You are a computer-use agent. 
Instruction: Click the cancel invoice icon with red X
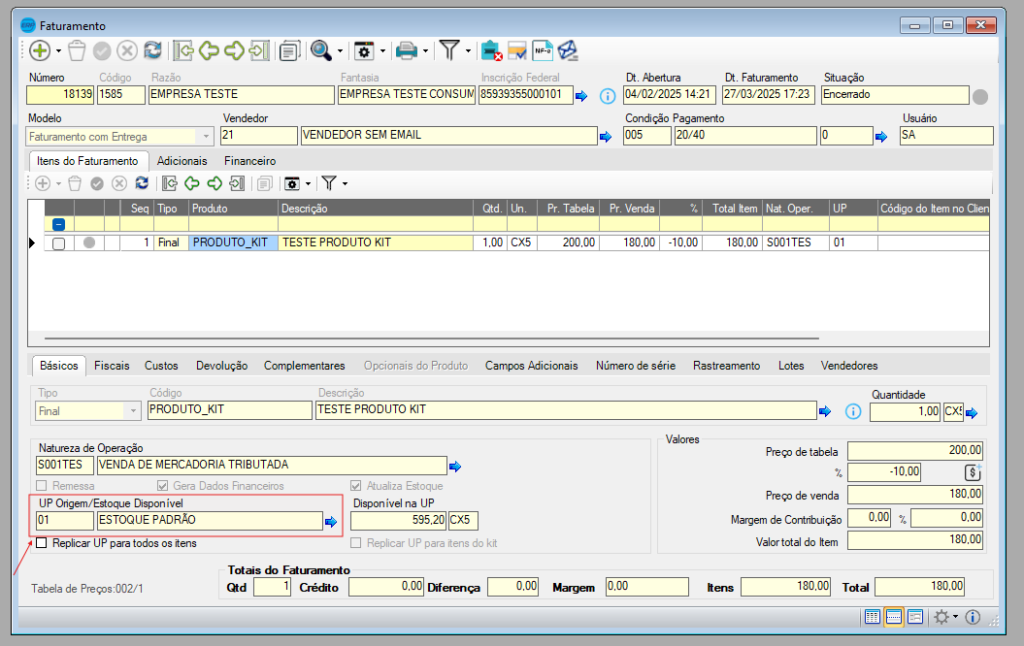pos(490,50)
